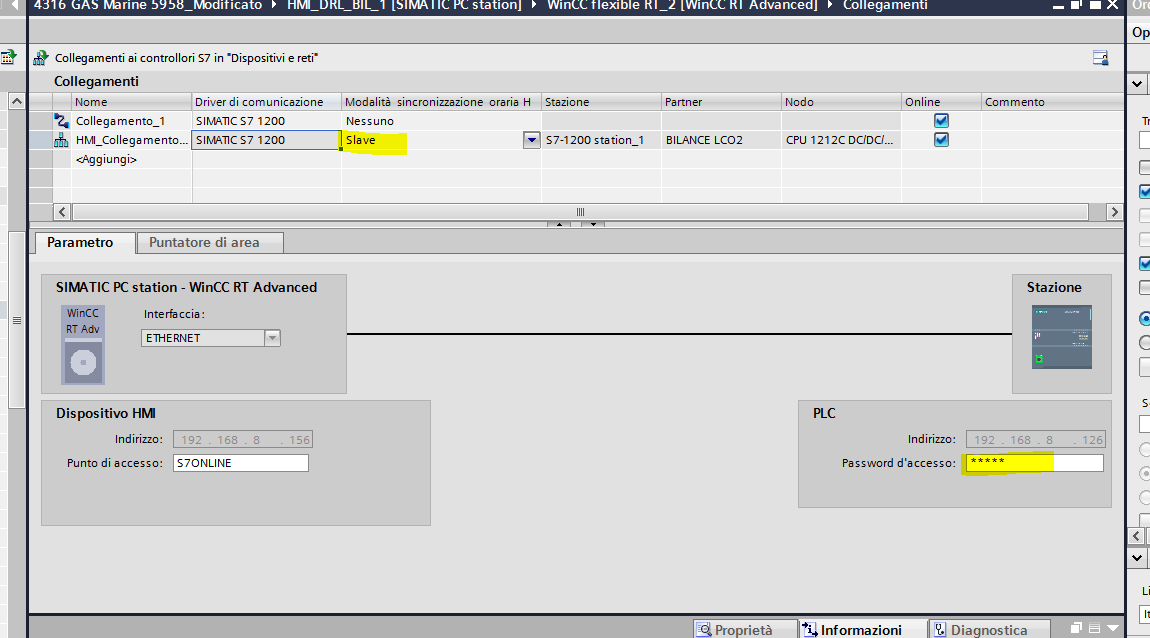Viewport: 1150px width, 638px height.
Task: Uncheck Online for HMI_Collegamento row
Action: point(941,140)
